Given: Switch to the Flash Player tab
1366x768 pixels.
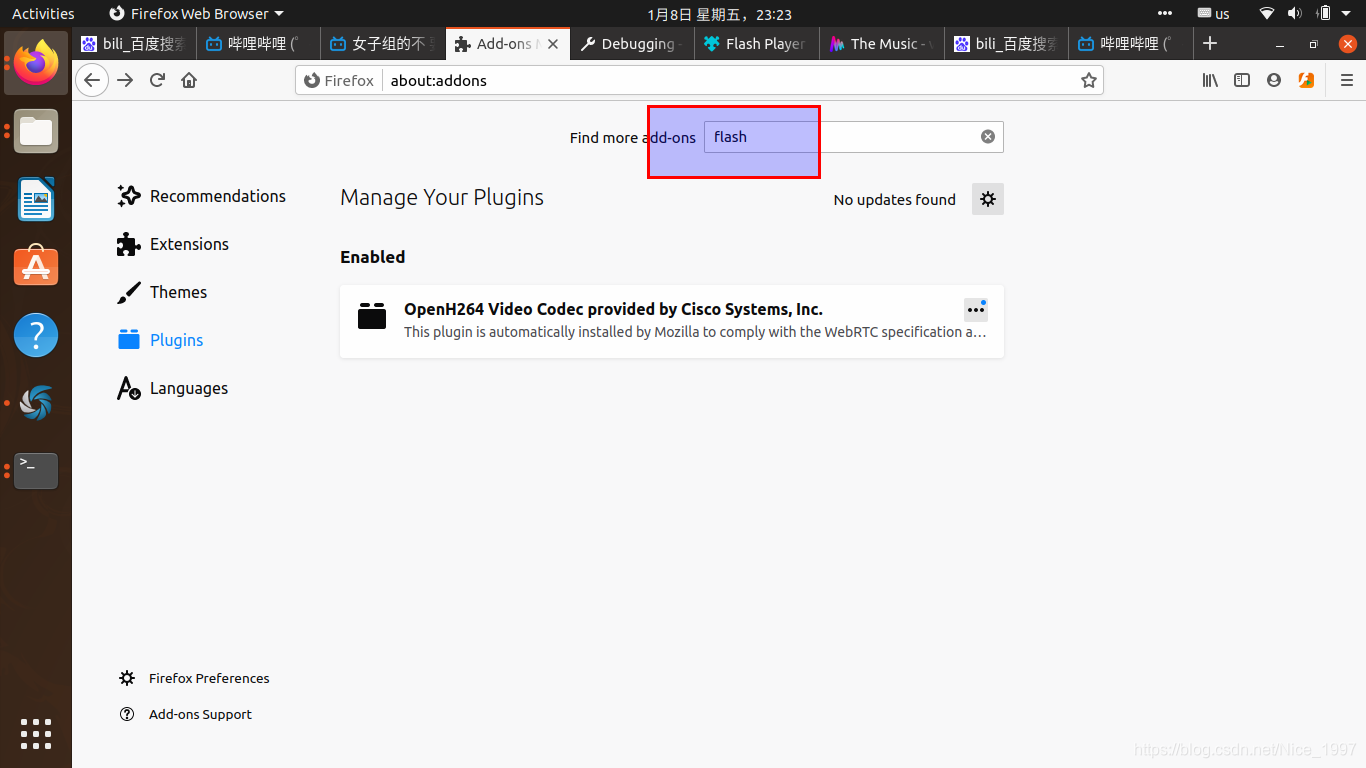Looking at the screenshot, I should click(757, 44).
